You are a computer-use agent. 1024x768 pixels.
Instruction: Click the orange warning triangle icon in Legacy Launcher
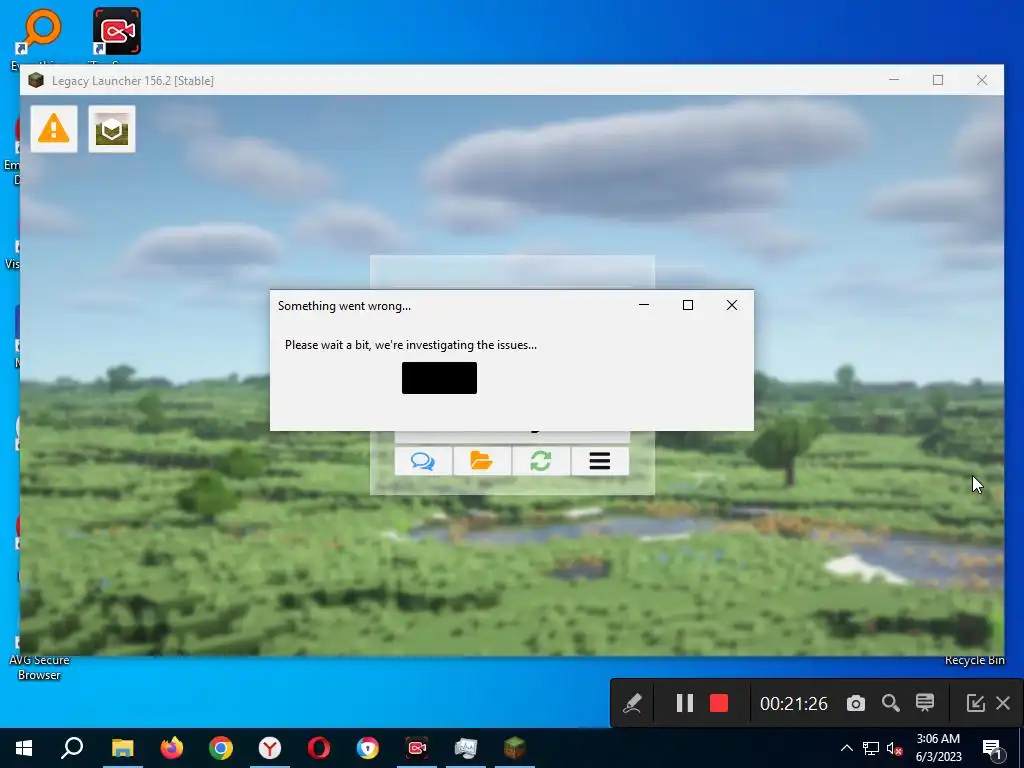click(x=54, y=129)
